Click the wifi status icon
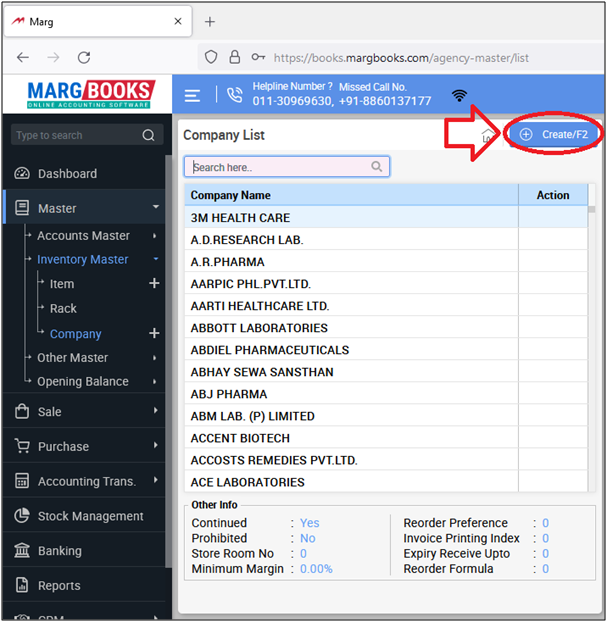 coord(459,96)
